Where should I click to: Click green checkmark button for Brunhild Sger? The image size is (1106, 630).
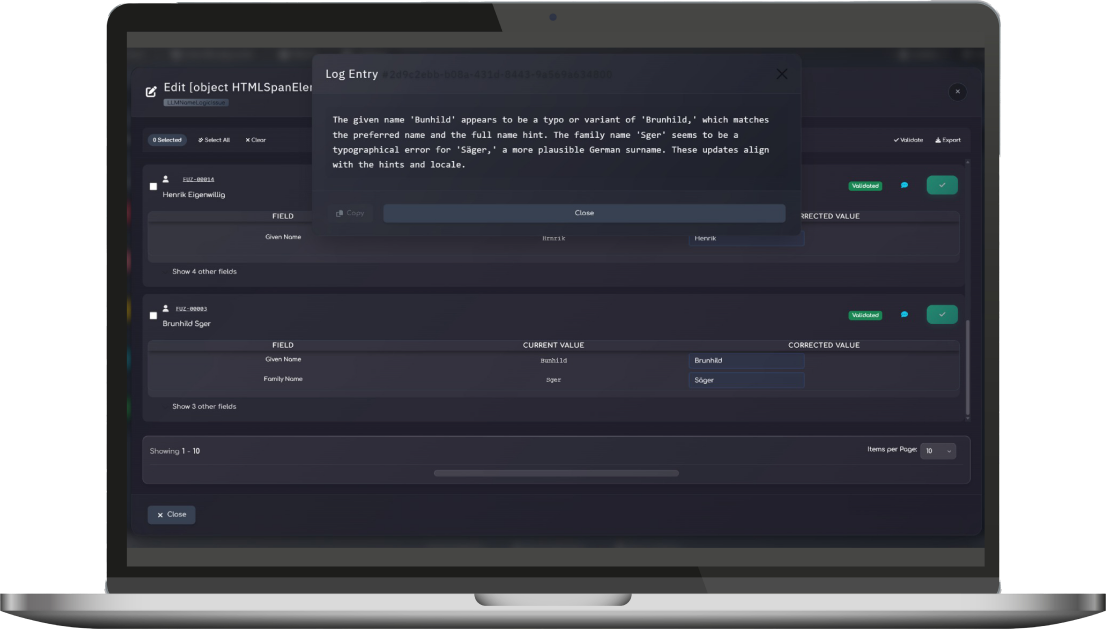pos(942,315)
